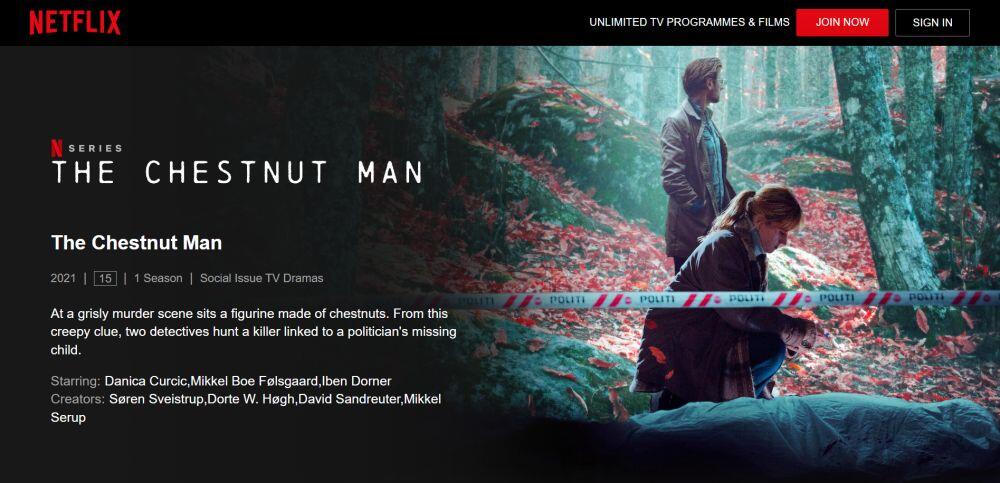The width and height of the screenshot is (1000, 483).
Task: Click the red N series icon
Action: point(57,148)
